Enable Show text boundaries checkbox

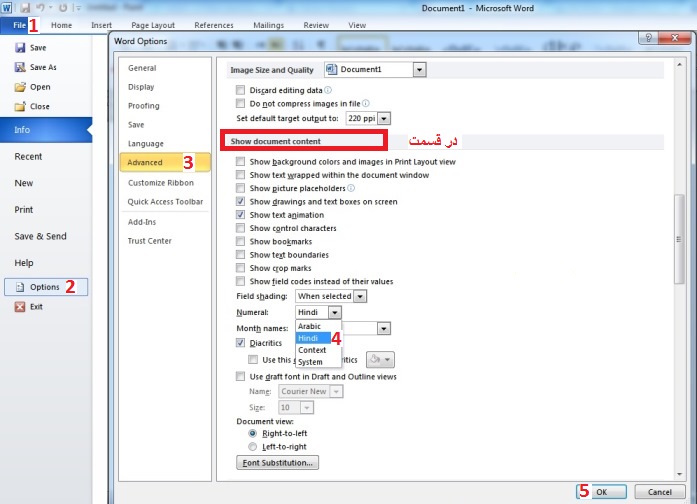coord(240,255)
